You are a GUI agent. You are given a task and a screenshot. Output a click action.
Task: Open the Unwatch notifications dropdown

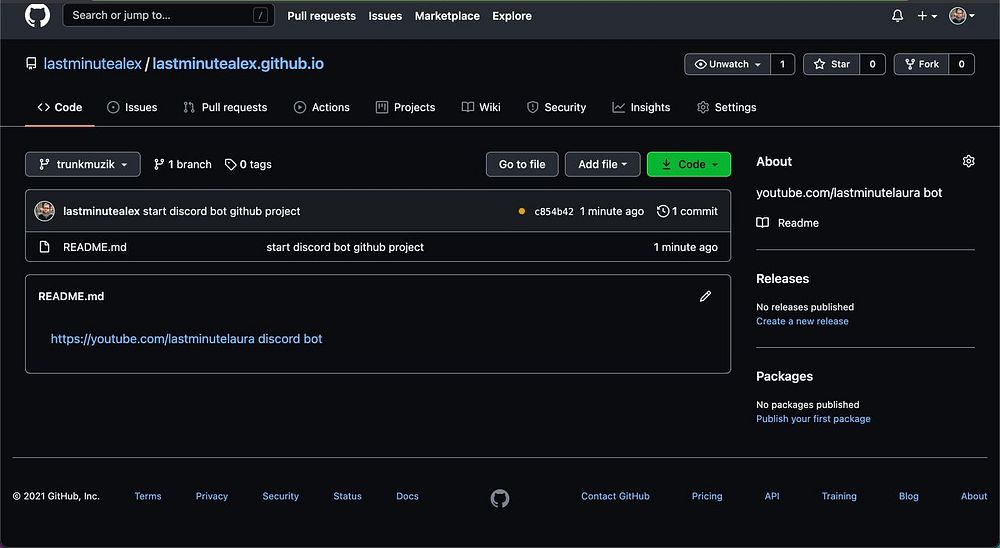727,64
